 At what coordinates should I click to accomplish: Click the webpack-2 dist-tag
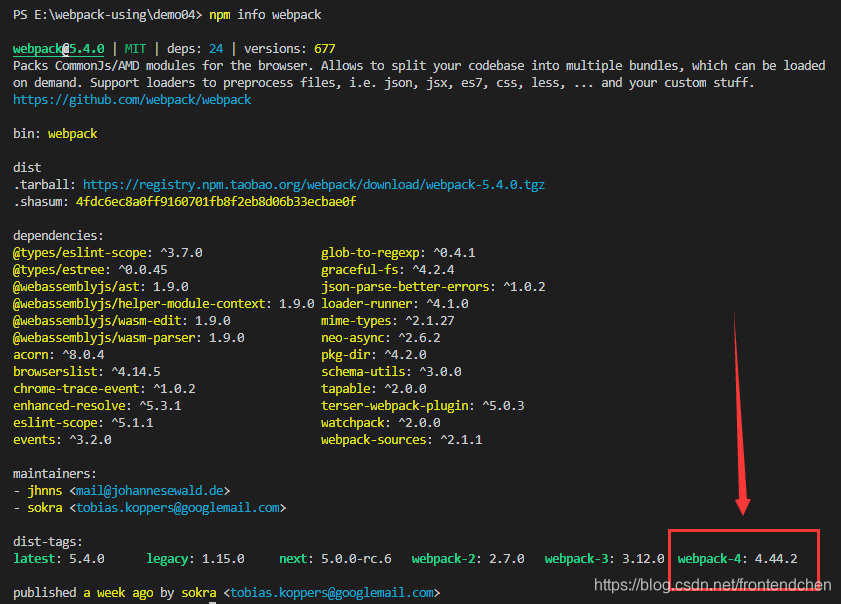(468, 559)
